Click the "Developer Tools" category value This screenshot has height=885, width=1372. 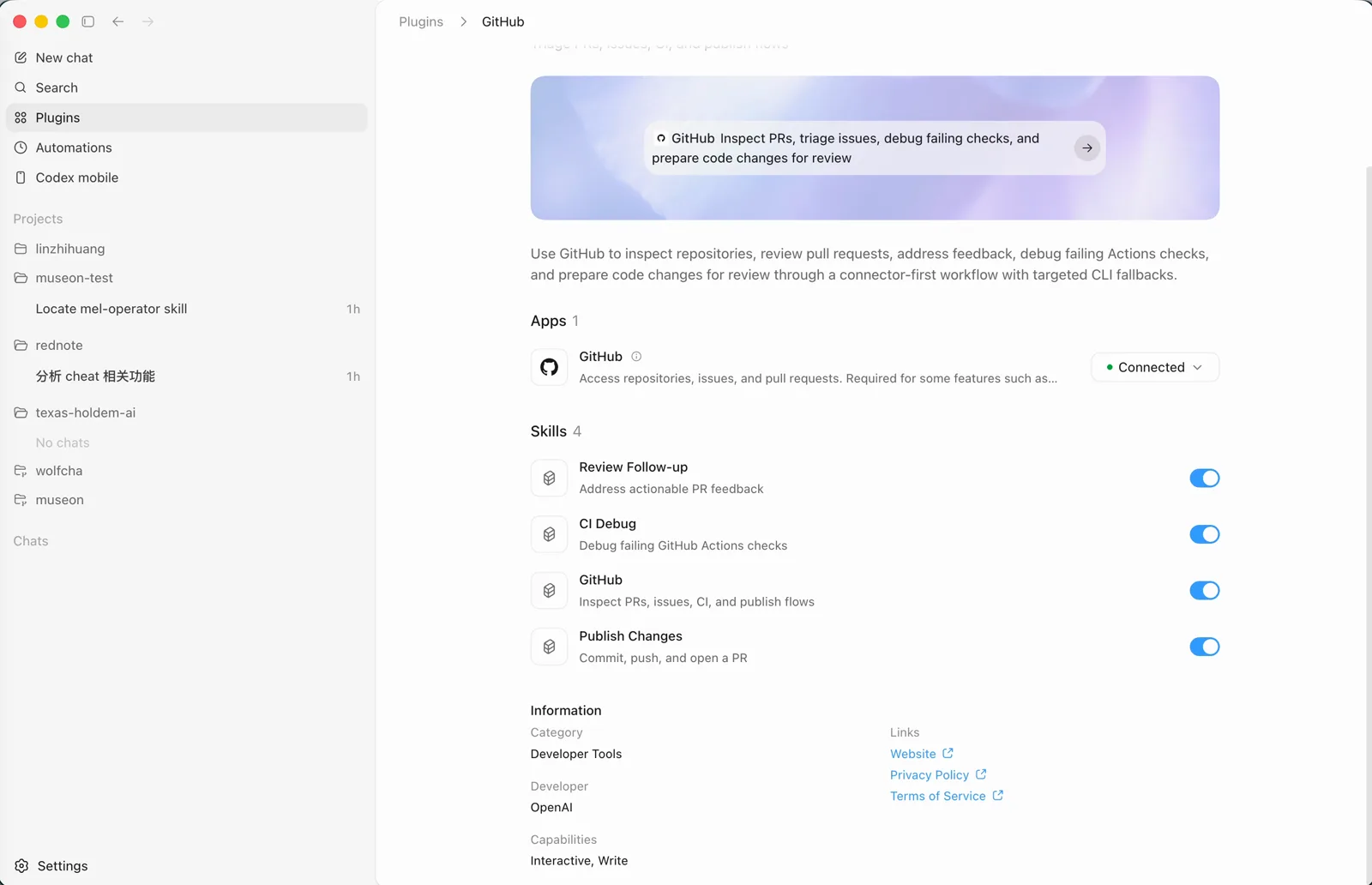tap(576, 754)
